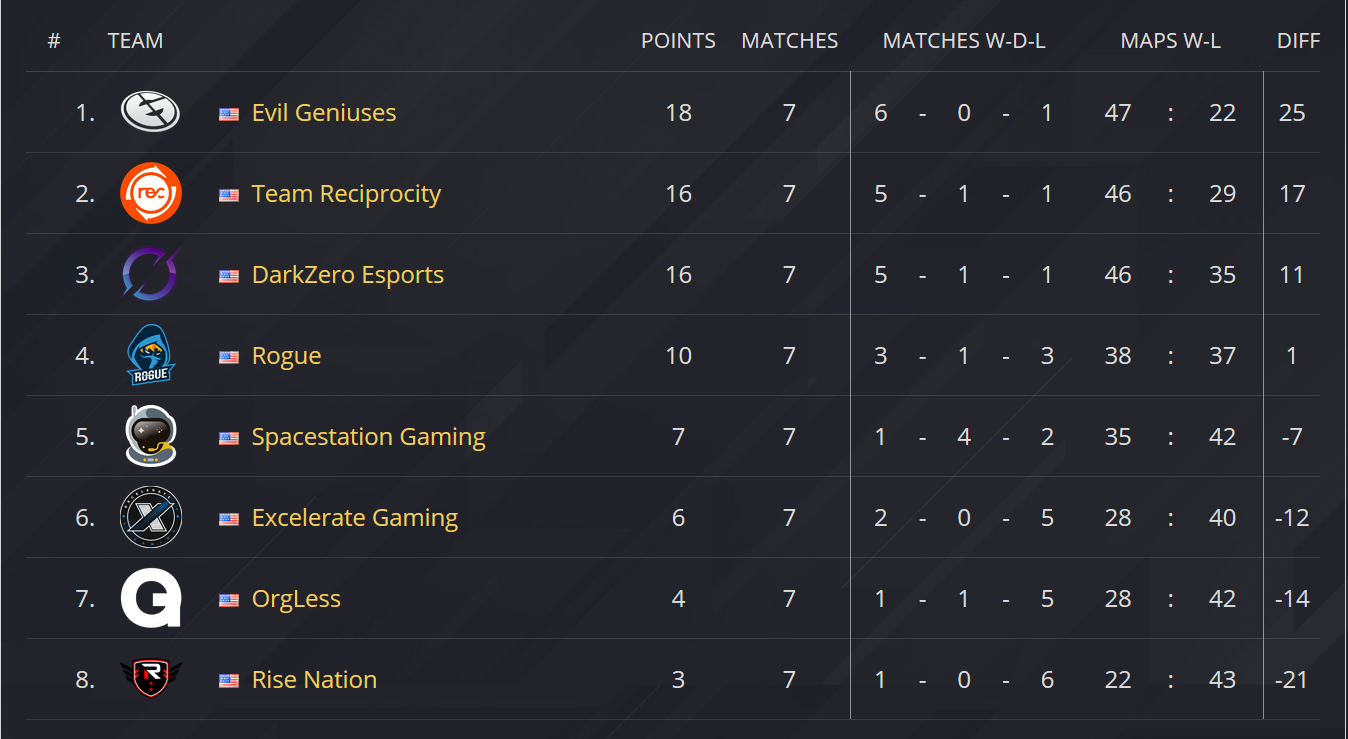Click the OrgLess white G logo

[150, 599]
